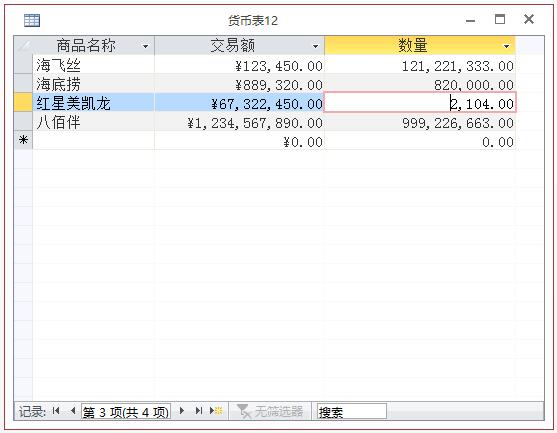Open the 商品名称 column dropdown

(x=145, y=46)
